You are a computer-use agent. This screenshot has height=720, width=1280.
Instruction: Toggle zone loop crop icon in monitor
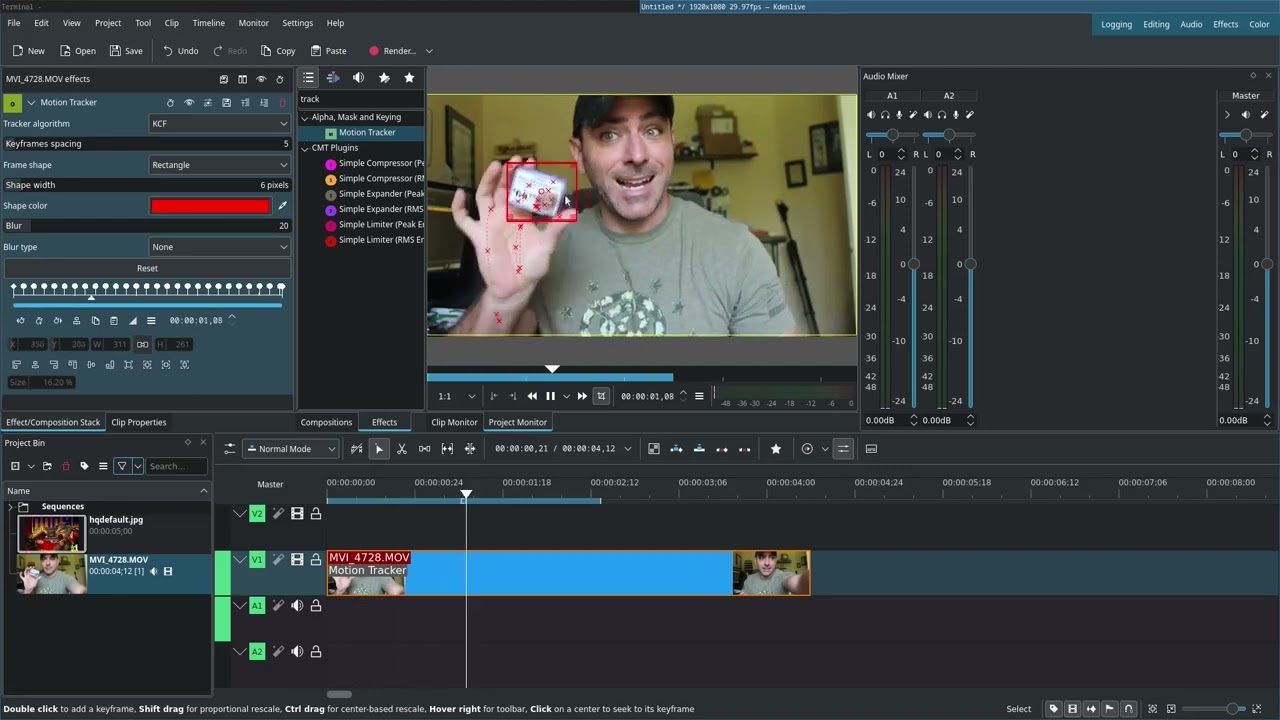601,396
